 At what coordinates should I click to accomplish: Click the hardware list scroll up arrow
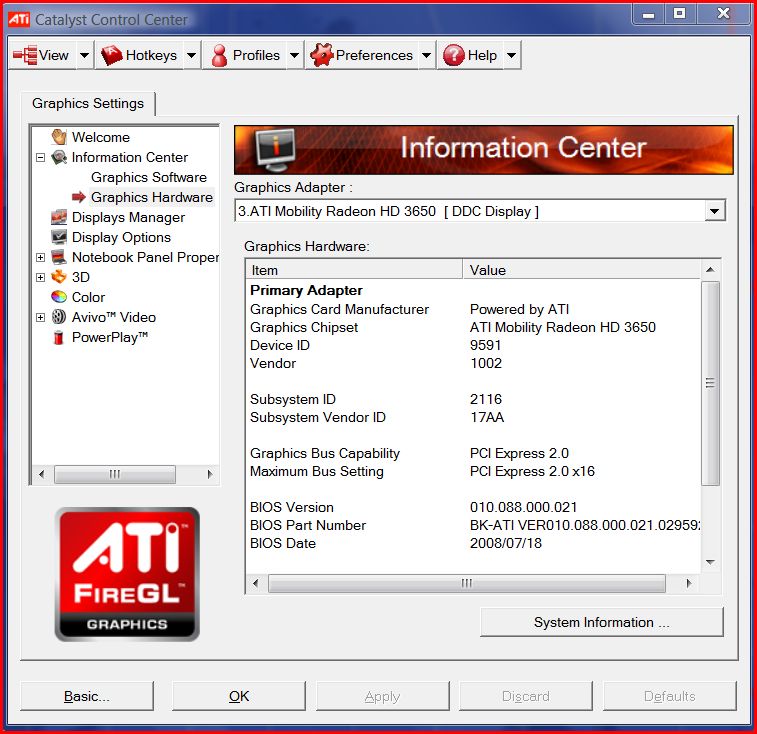coord(710,269)
